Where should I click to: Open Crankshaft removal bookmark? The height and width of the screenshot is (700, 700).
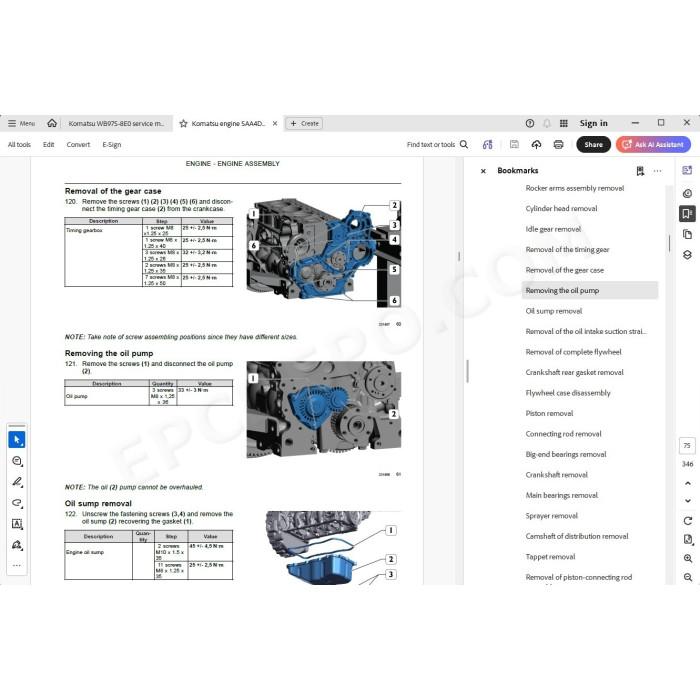tap(556, 475)
